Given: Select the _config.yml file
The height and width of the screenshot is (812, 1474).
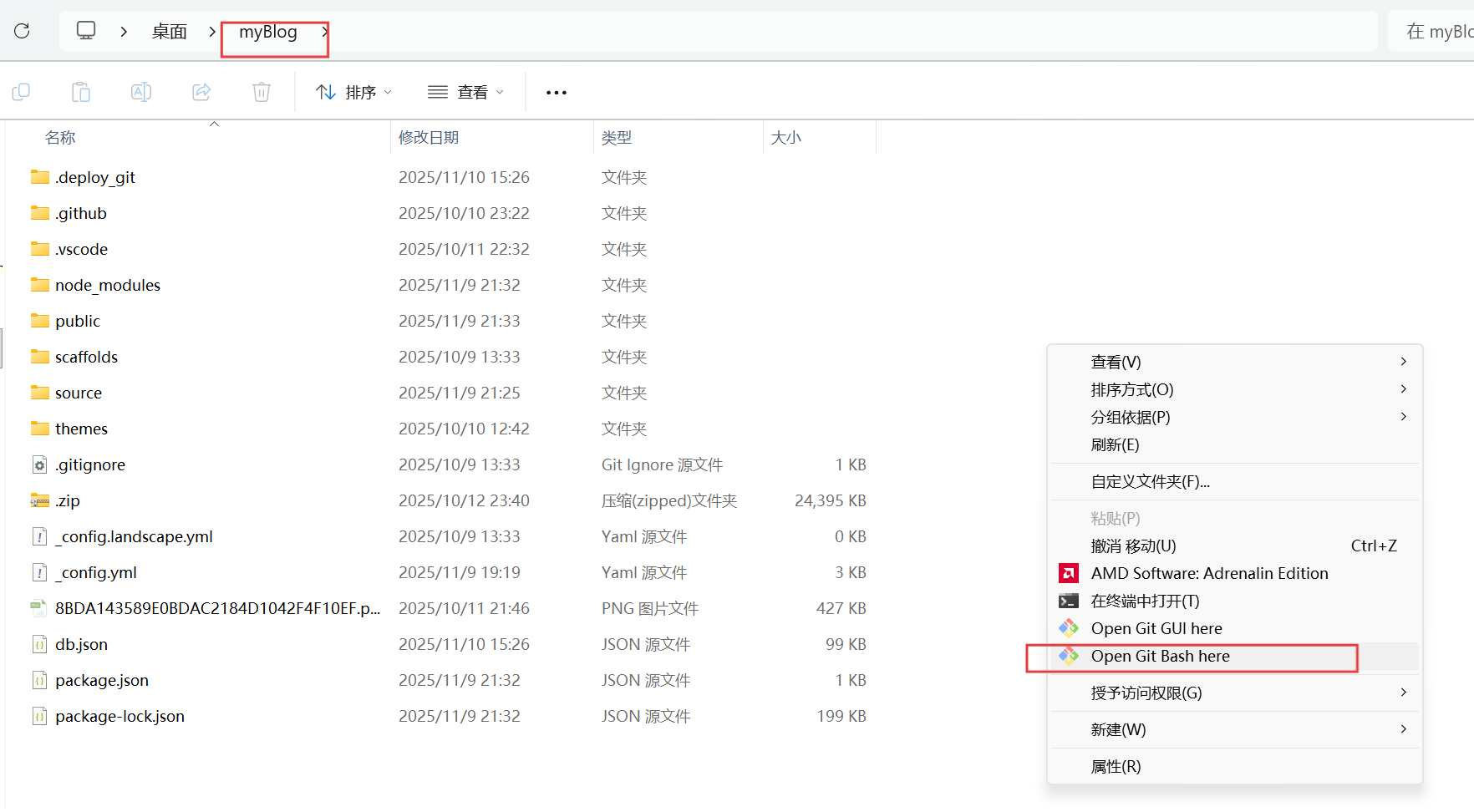Looking at the screenshot, I should (96, 573).
